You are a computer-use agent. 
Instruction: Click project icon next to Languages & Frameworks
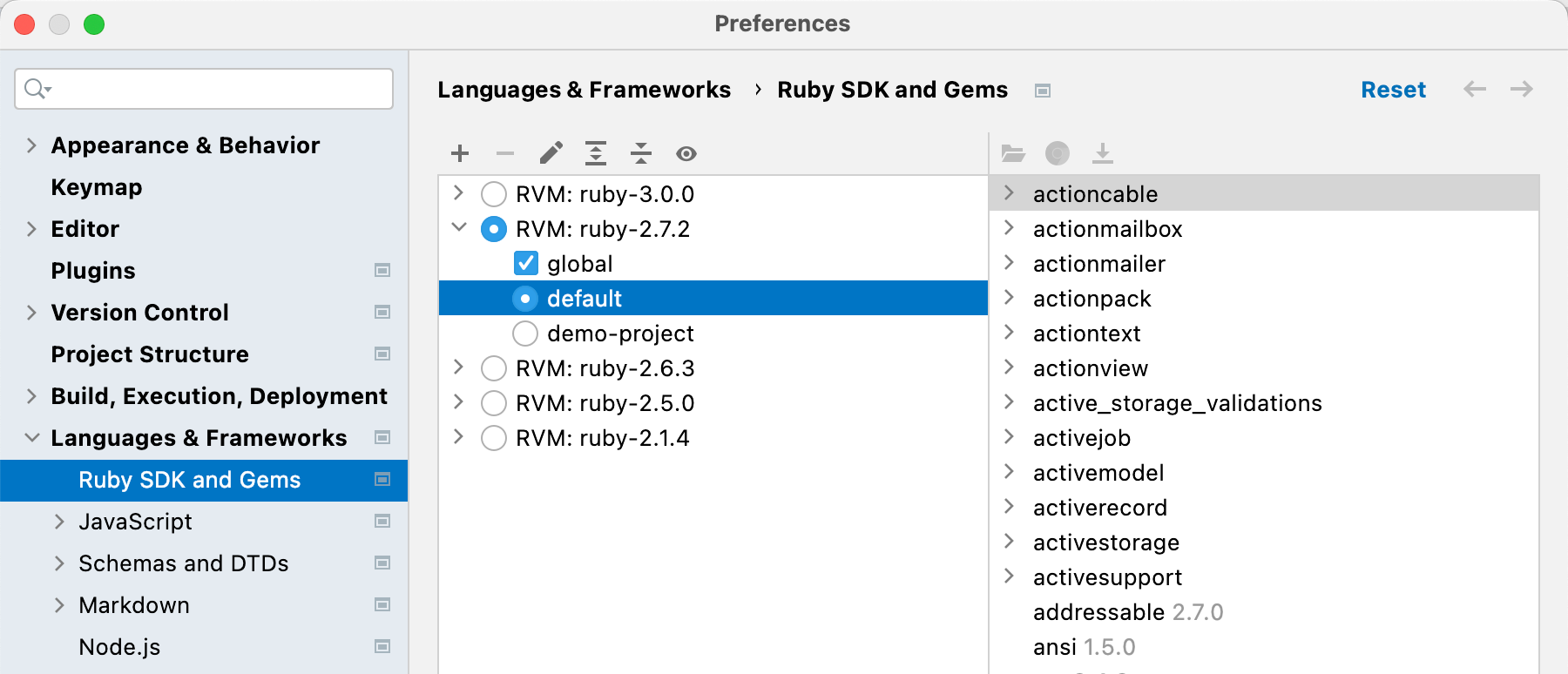pyautogui.click(x=382, y=438)
